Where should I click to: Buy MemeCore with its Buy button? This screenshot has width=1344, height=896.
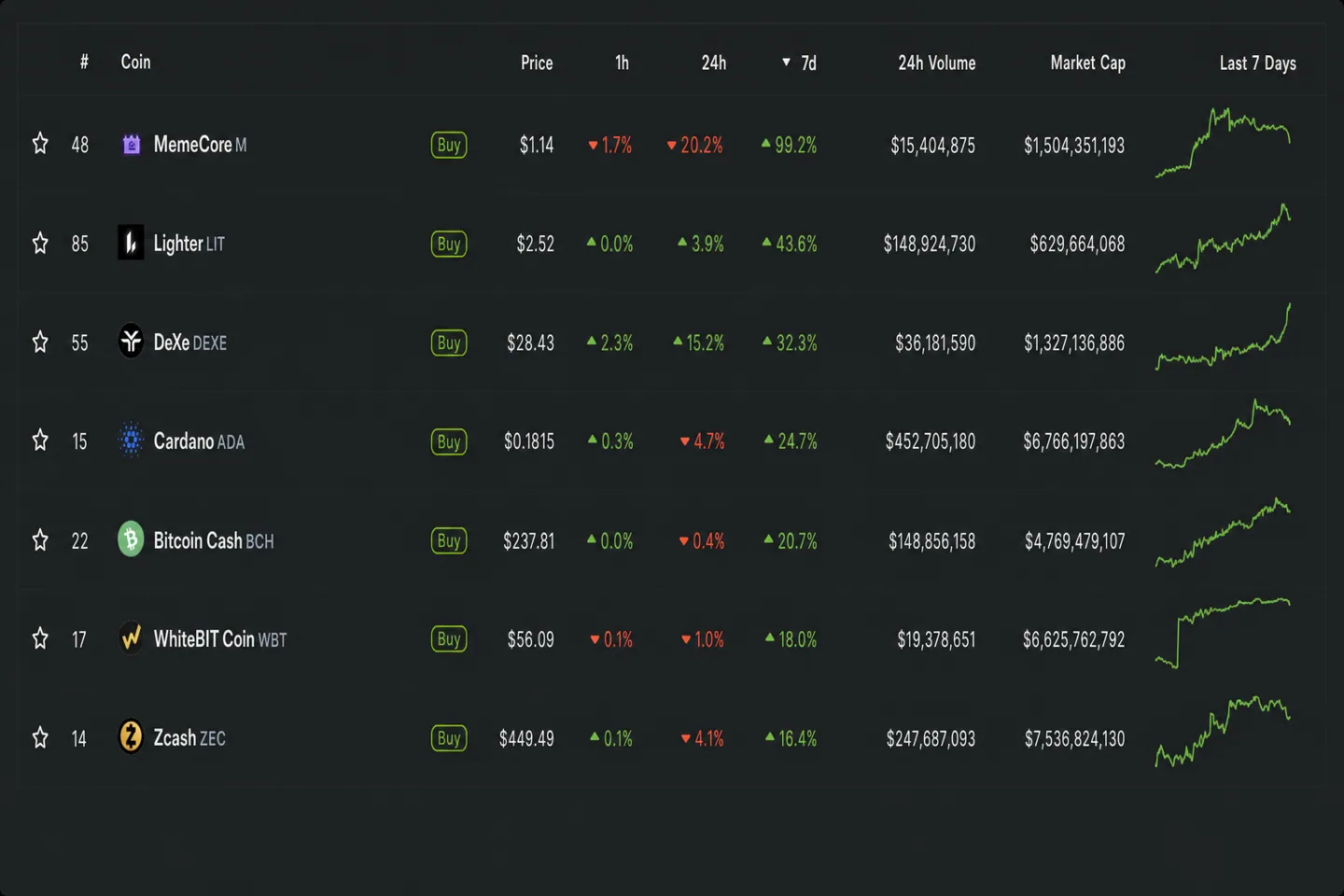pos(449,145)
